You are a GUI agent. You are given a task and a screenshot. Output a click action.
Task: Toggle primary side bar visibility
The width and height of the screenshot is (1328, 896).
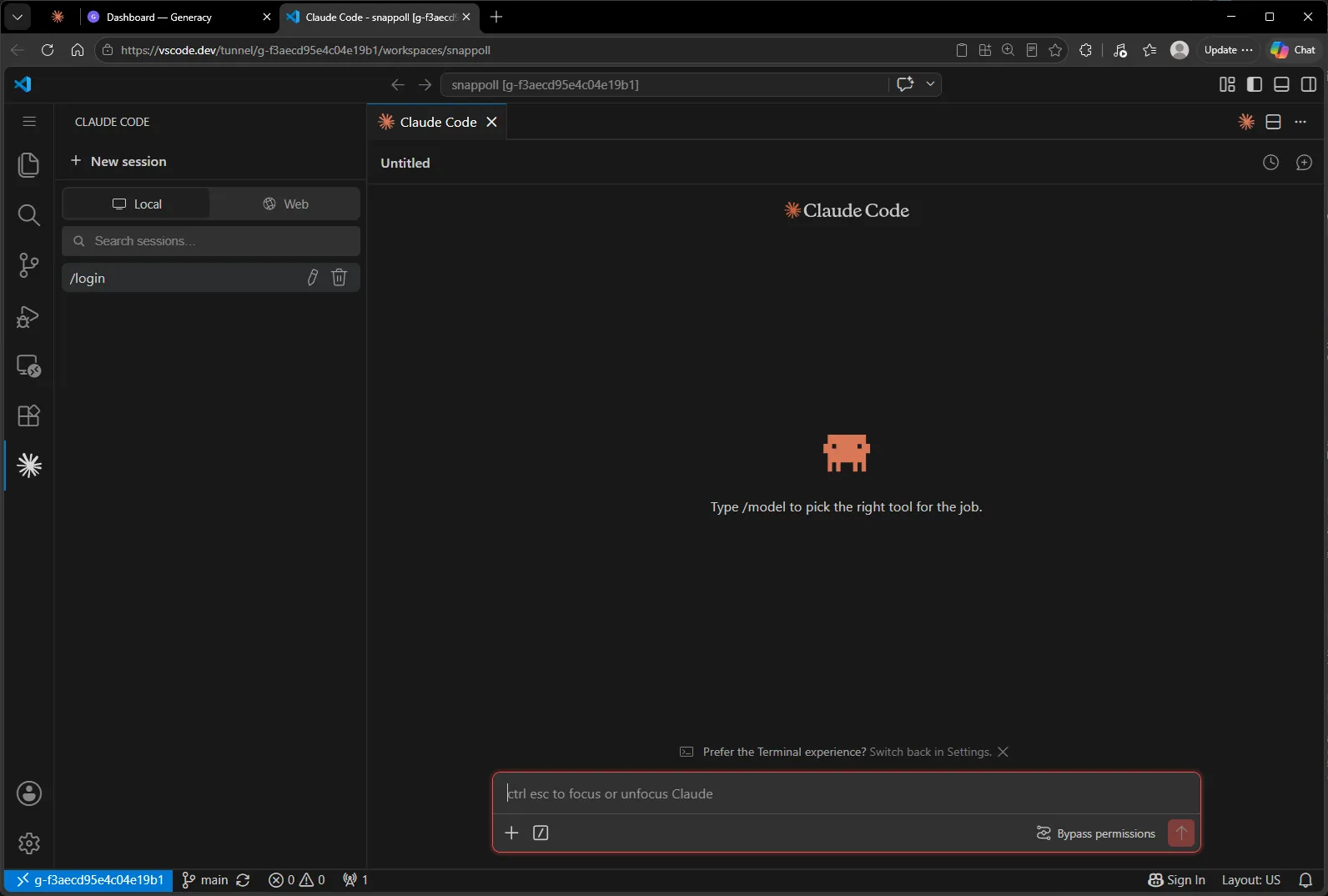[1255, 84]
